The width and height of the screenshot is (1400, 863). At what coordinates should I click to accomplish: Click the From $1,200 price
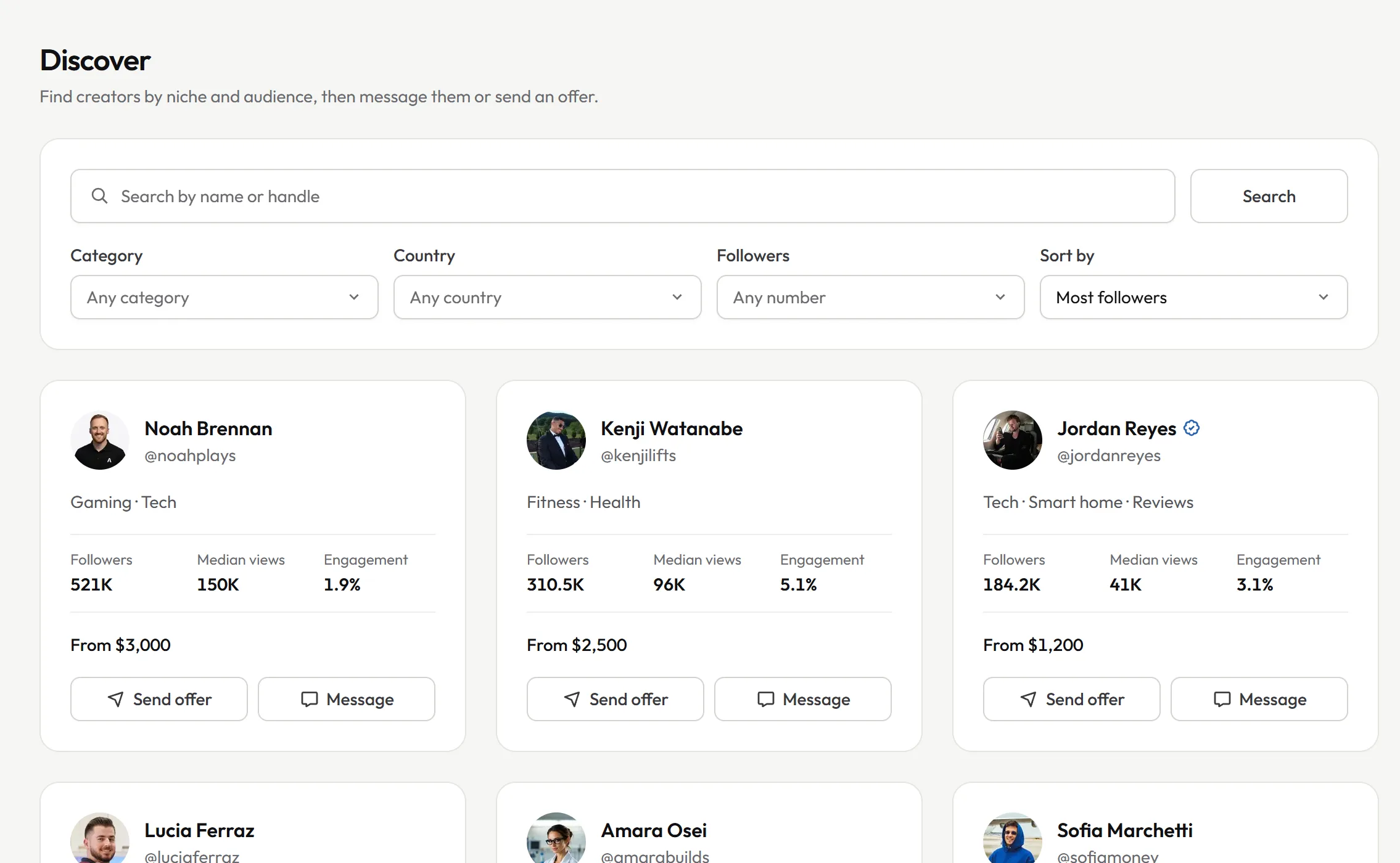(1033, 645)
